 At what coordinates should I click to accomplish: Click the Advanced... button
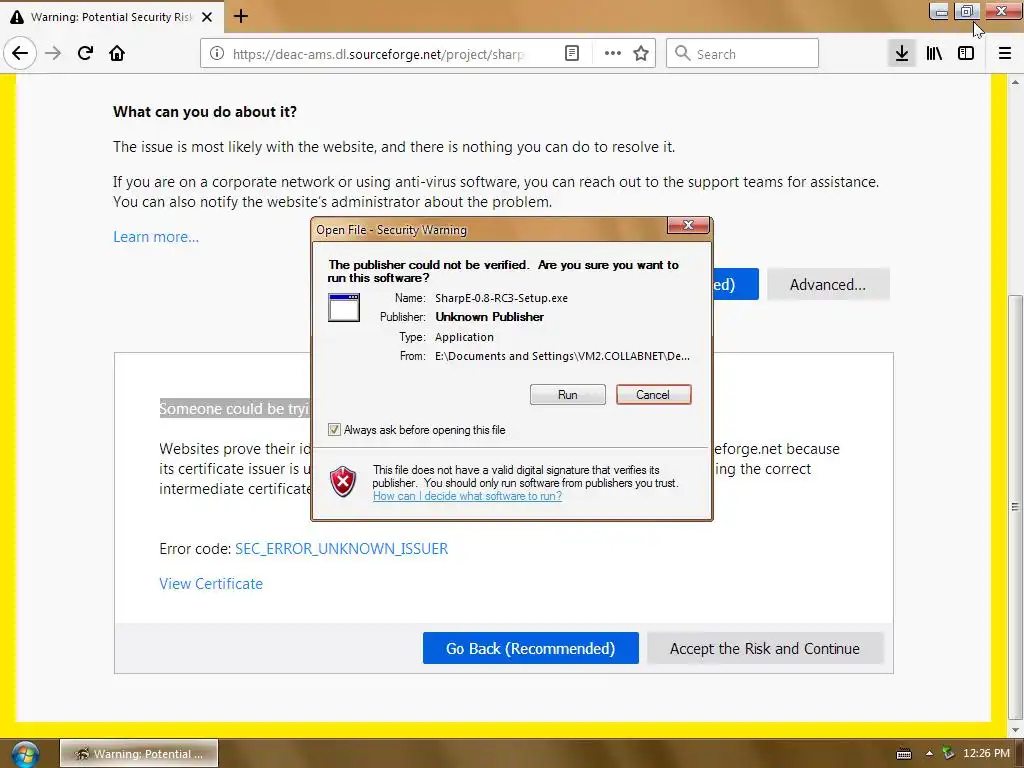[x=827, y=285]
